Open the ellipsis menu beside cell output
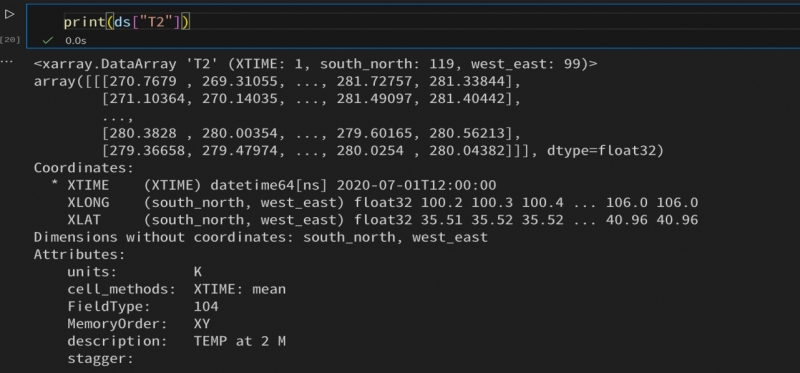 pos(7,62)
